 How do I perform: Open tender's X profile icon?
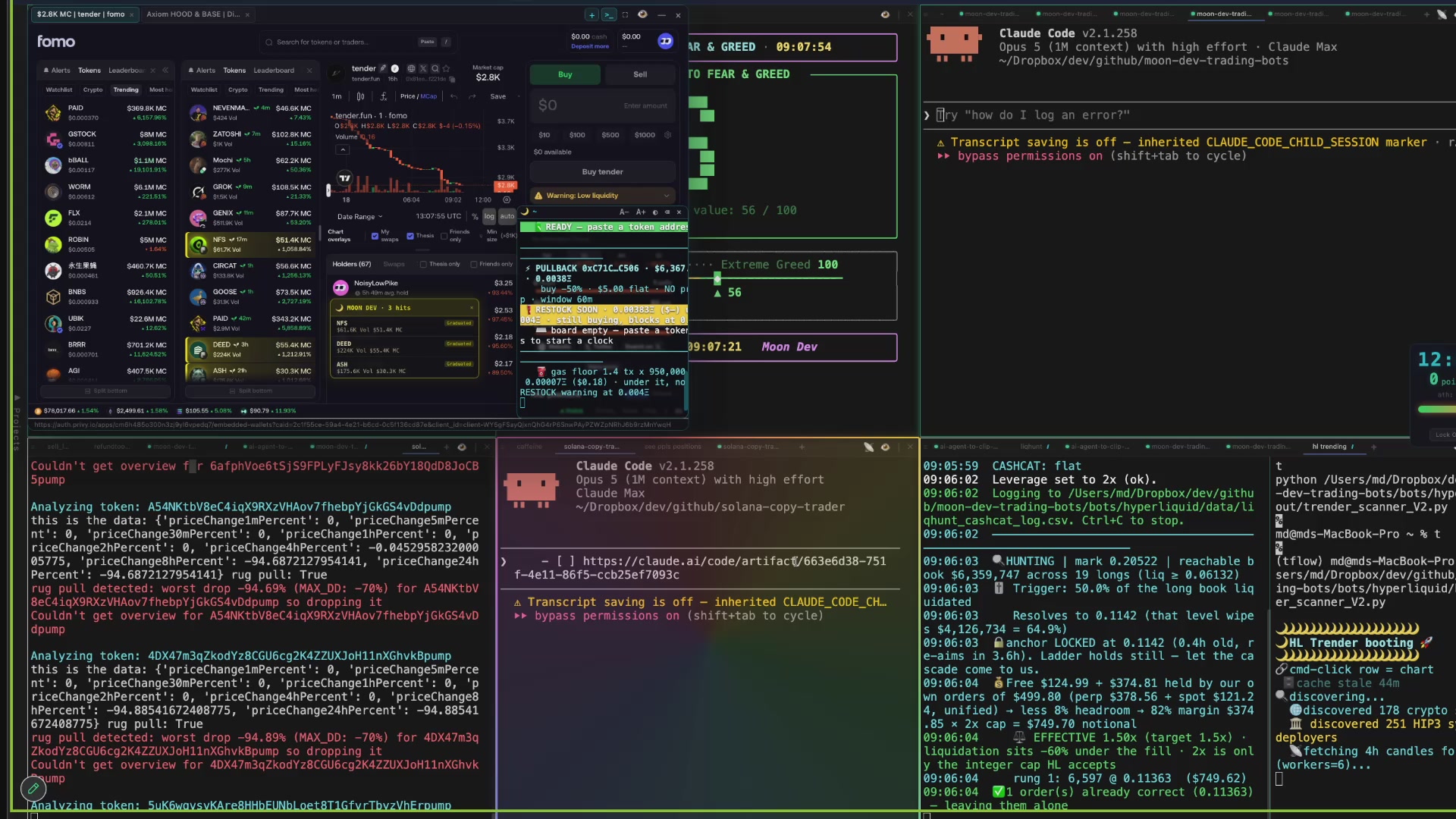(423, 68)
